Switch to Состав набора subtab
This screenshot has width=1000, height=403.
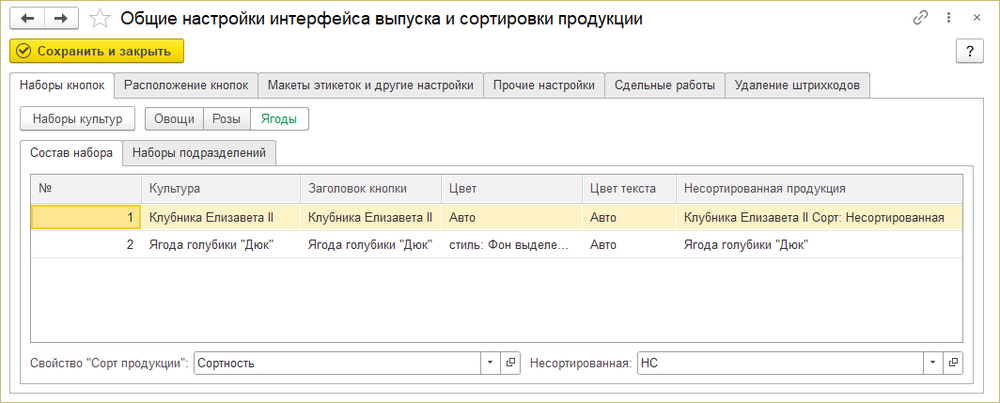pos(71,153)
